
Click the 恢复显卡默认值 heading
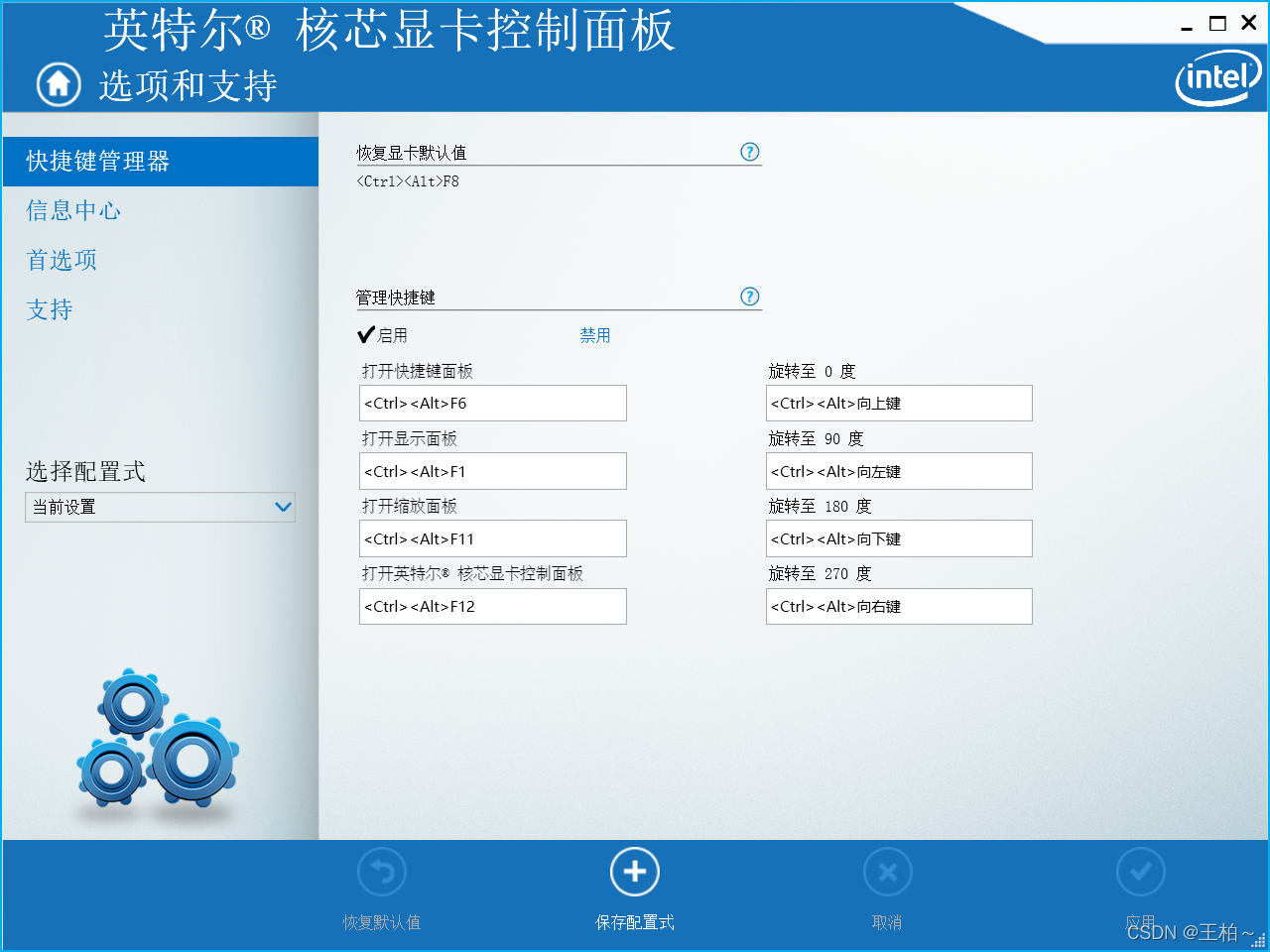[x=412, y=153]
